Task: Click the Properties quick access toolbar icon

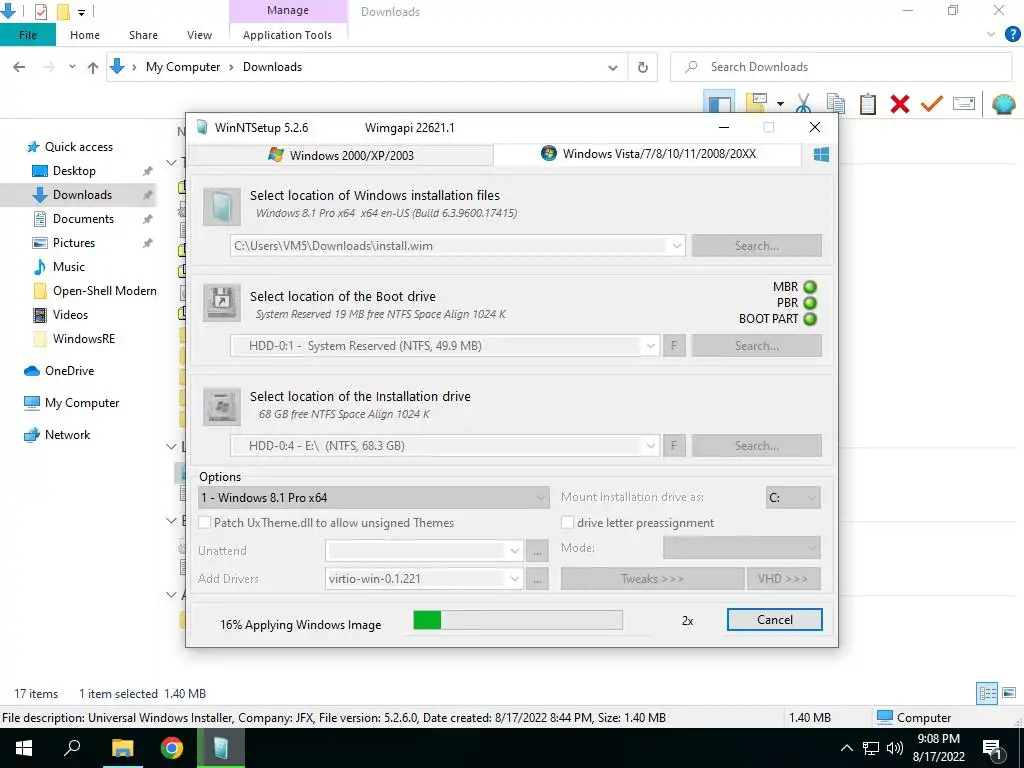Action: [40, 12]
